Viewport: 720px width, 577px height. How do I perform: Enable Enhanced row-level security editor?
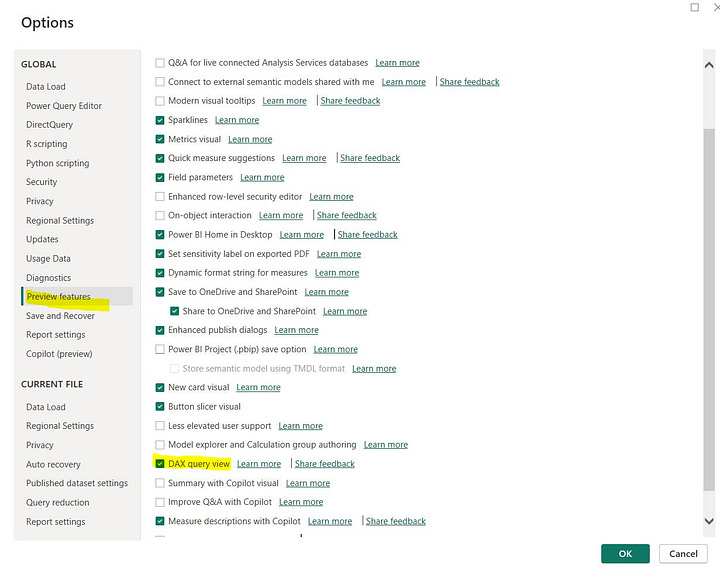160,196
